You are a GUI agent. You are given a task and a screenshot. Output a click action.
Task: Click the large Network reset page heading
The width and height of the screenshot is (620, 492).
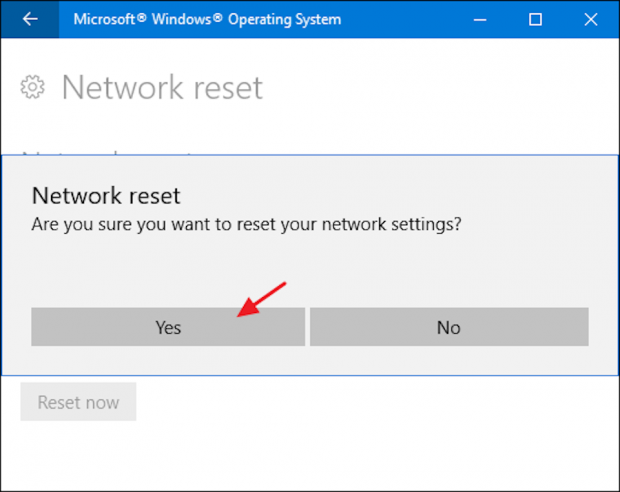tap(162, 88)
